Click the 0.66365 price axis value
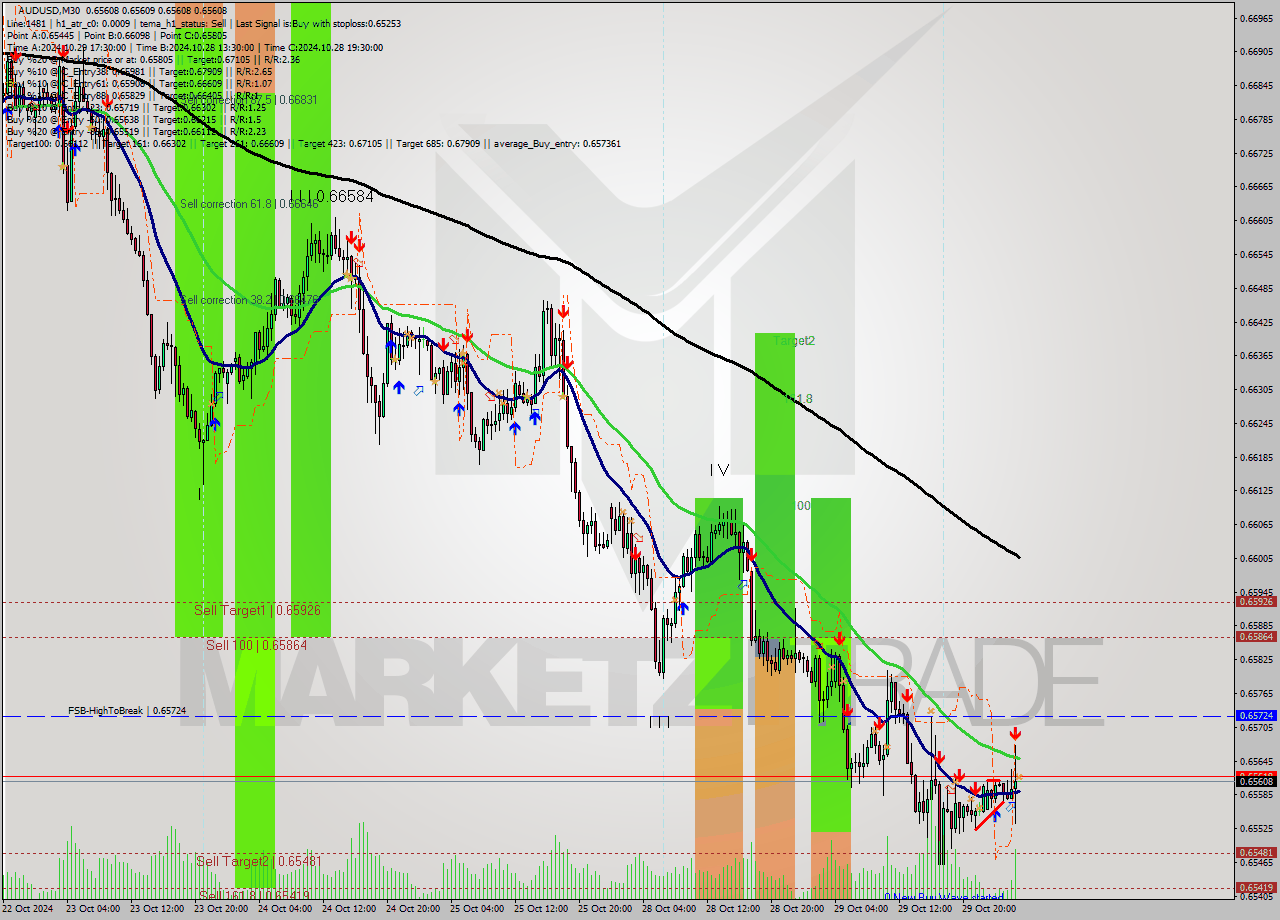1280x920 pixels. coord(1256,356)
